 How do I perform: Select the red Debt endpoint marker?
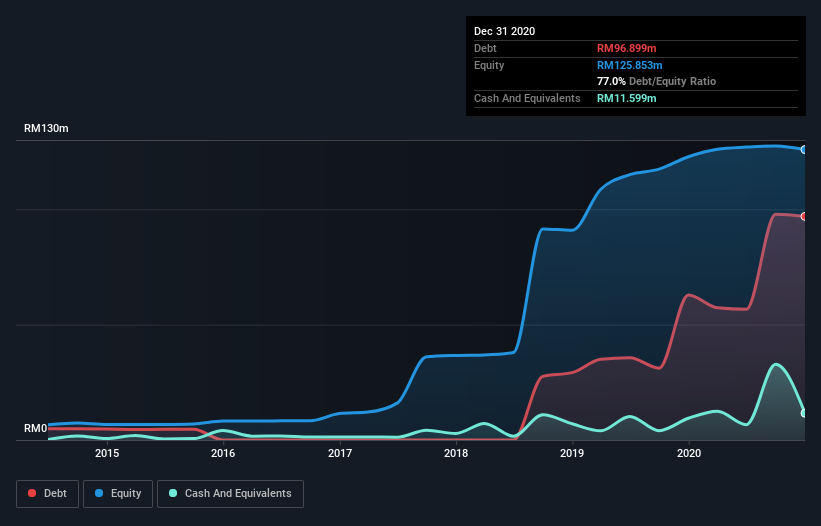(x=804, y=217)
